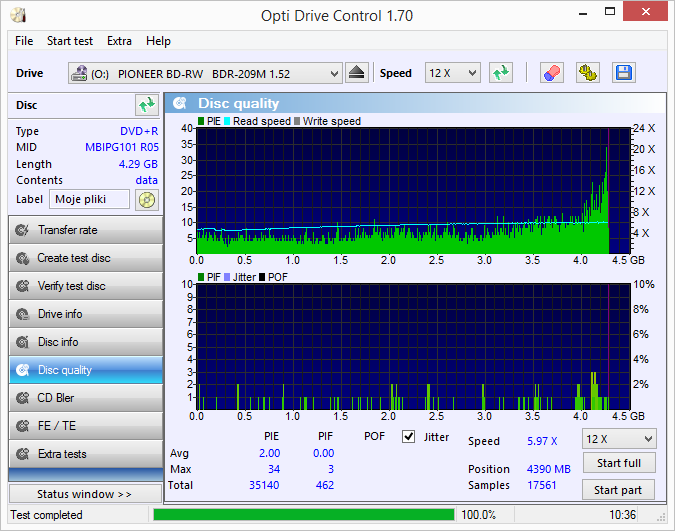Click the Drive info icon
Image resolution: width=675 pixels, height=531 pixels.
[x=22, y=314]
